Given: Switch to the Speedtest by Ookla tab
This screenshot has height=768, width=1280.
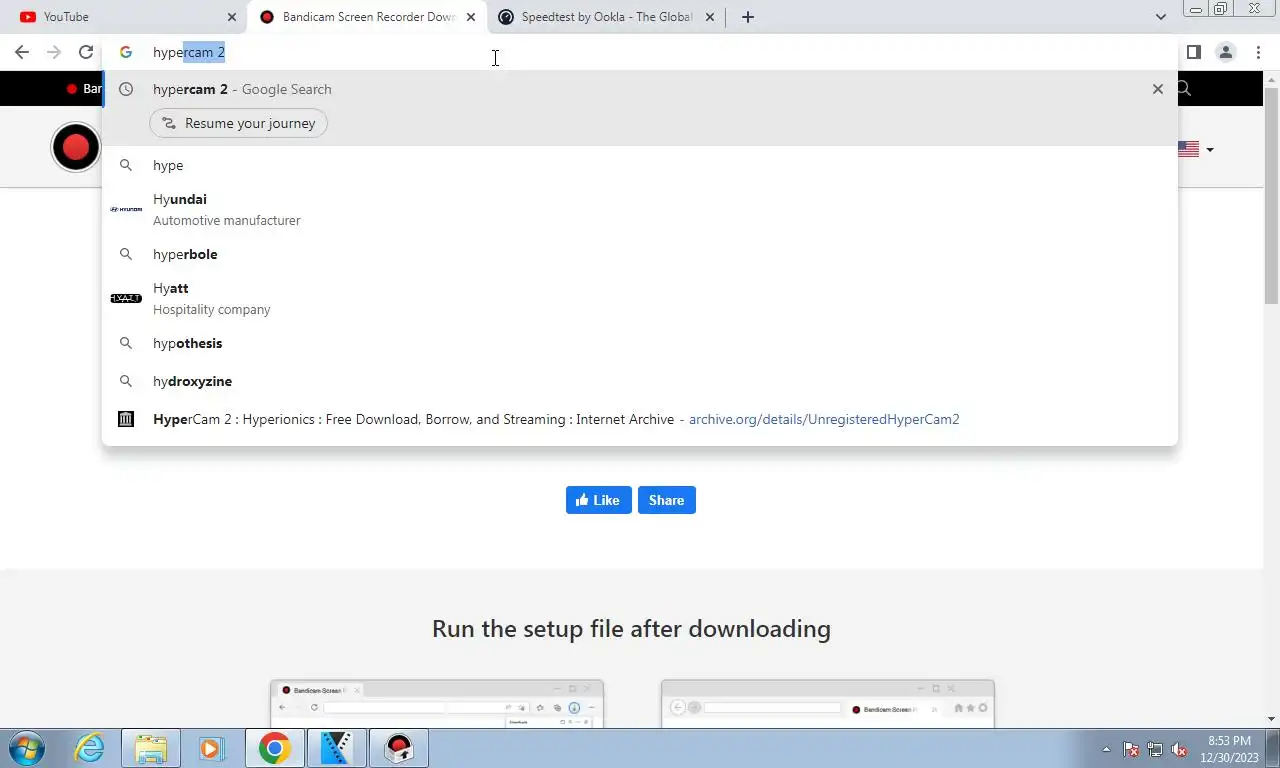Looking at the screenshot, I should pyautogui.click(x=606, y=17).
